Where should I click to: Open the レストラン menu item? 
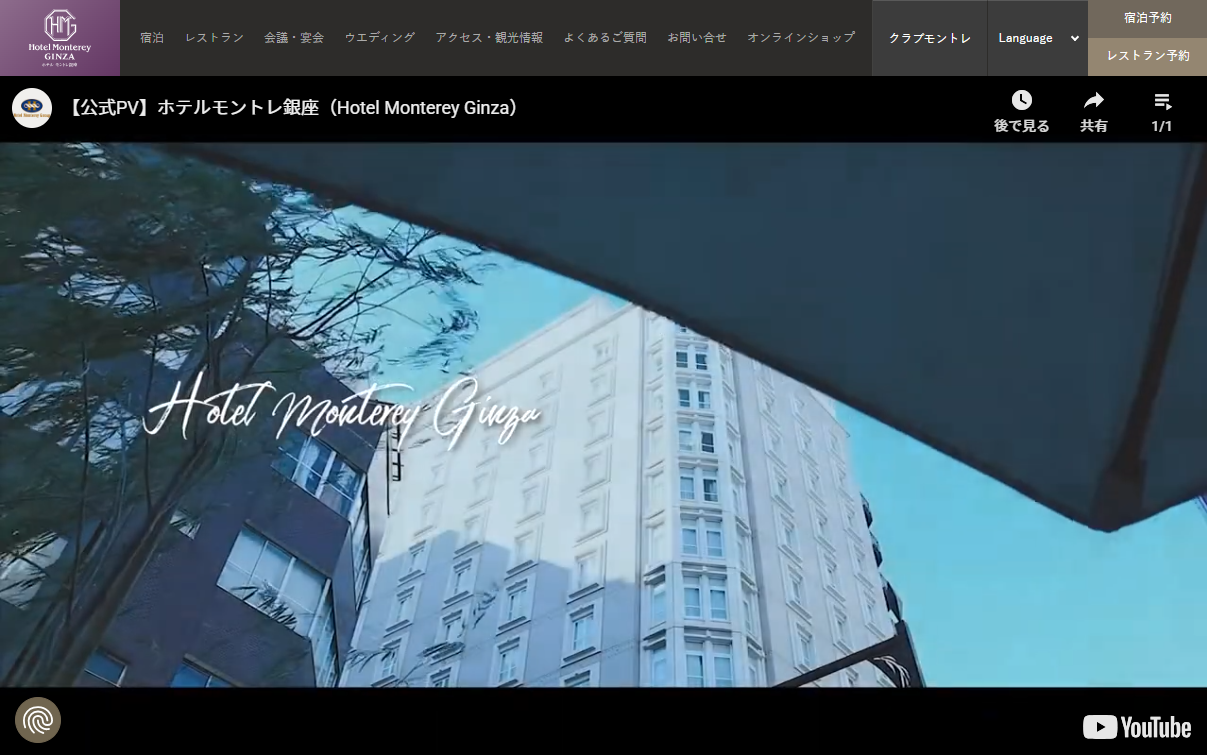tap(214, 38)
